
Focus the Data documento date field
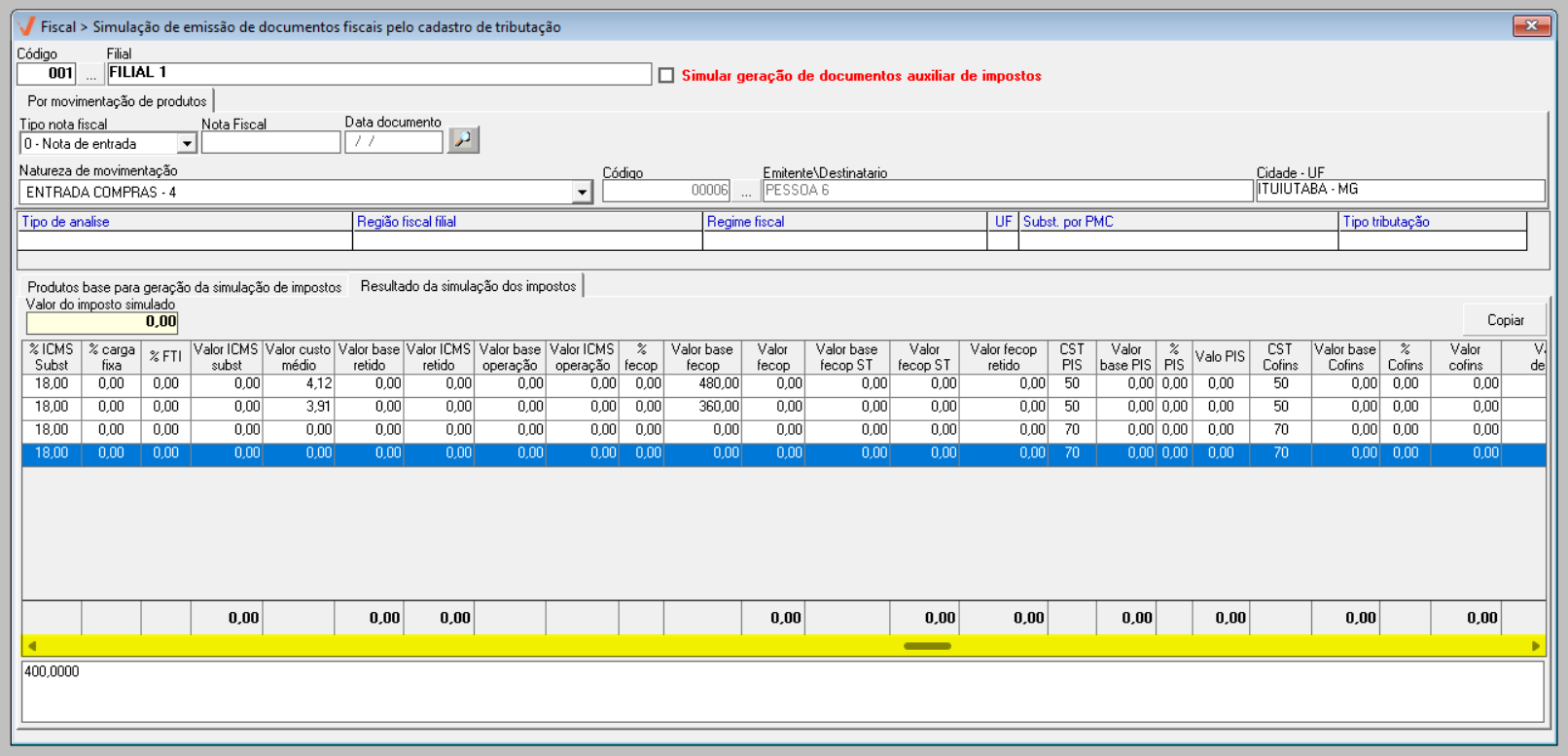[393, 142]
